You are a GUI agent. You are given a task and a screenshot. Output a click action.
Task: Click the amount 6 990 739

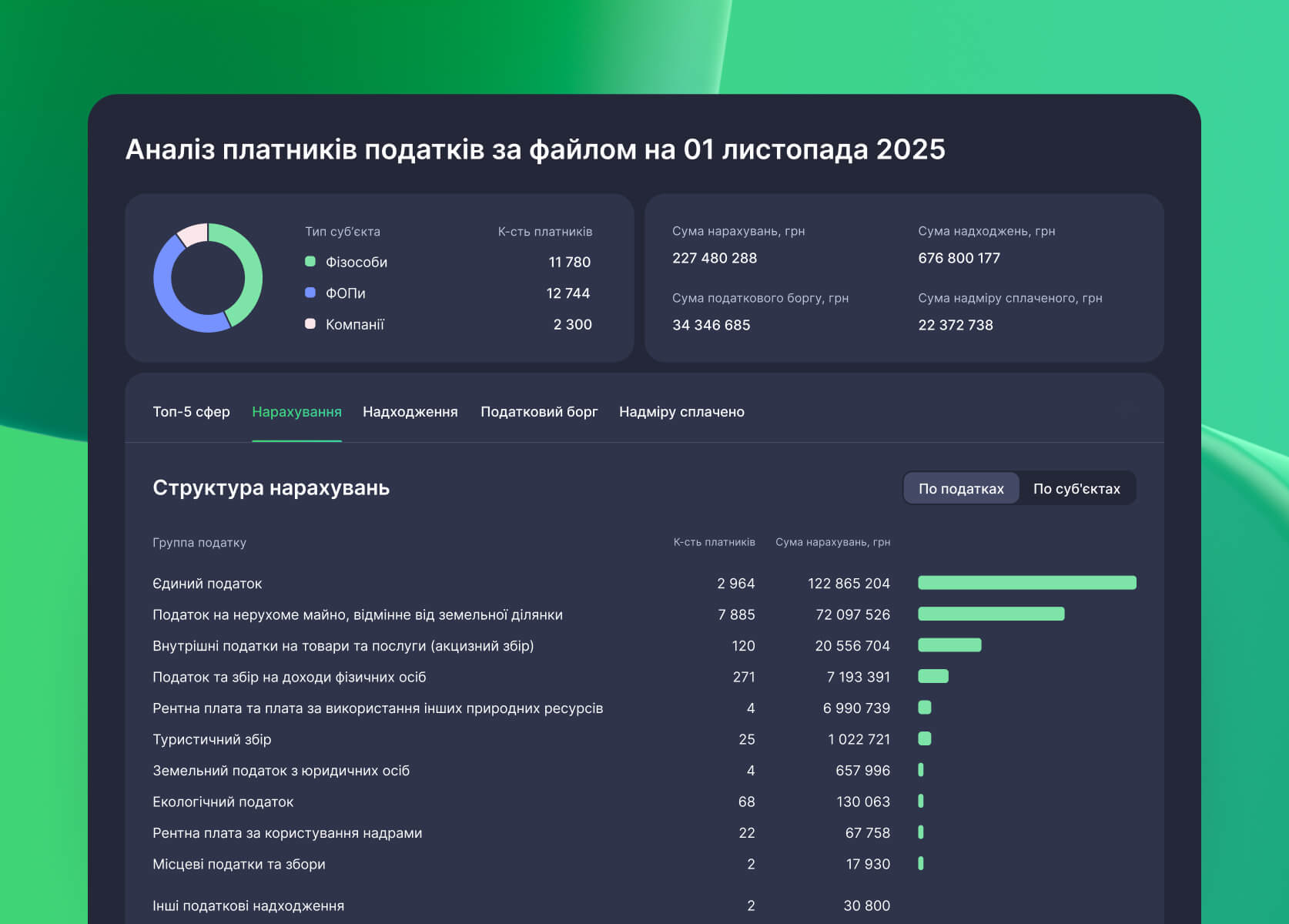click(856, 708)
